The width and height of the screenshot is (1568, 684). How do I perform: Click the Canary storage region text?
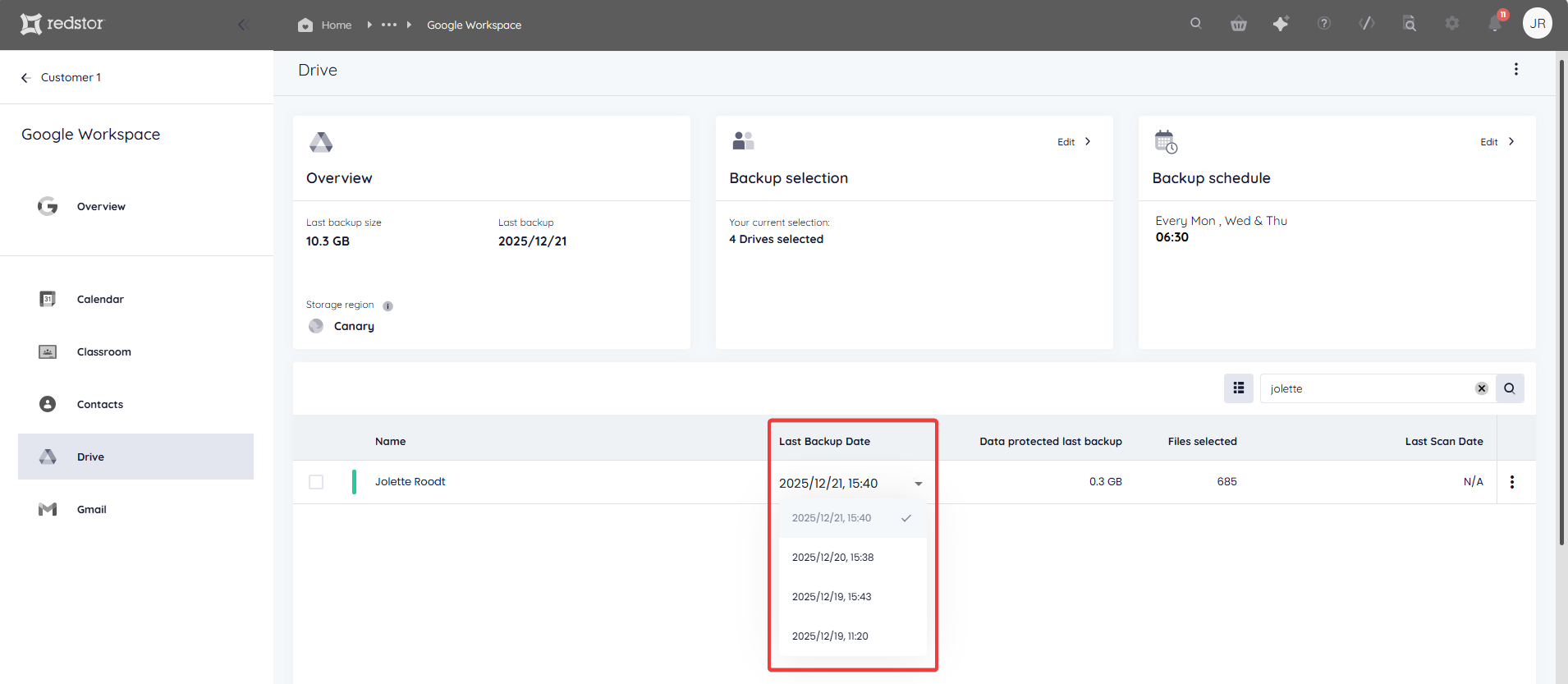[x=354, y=326]
